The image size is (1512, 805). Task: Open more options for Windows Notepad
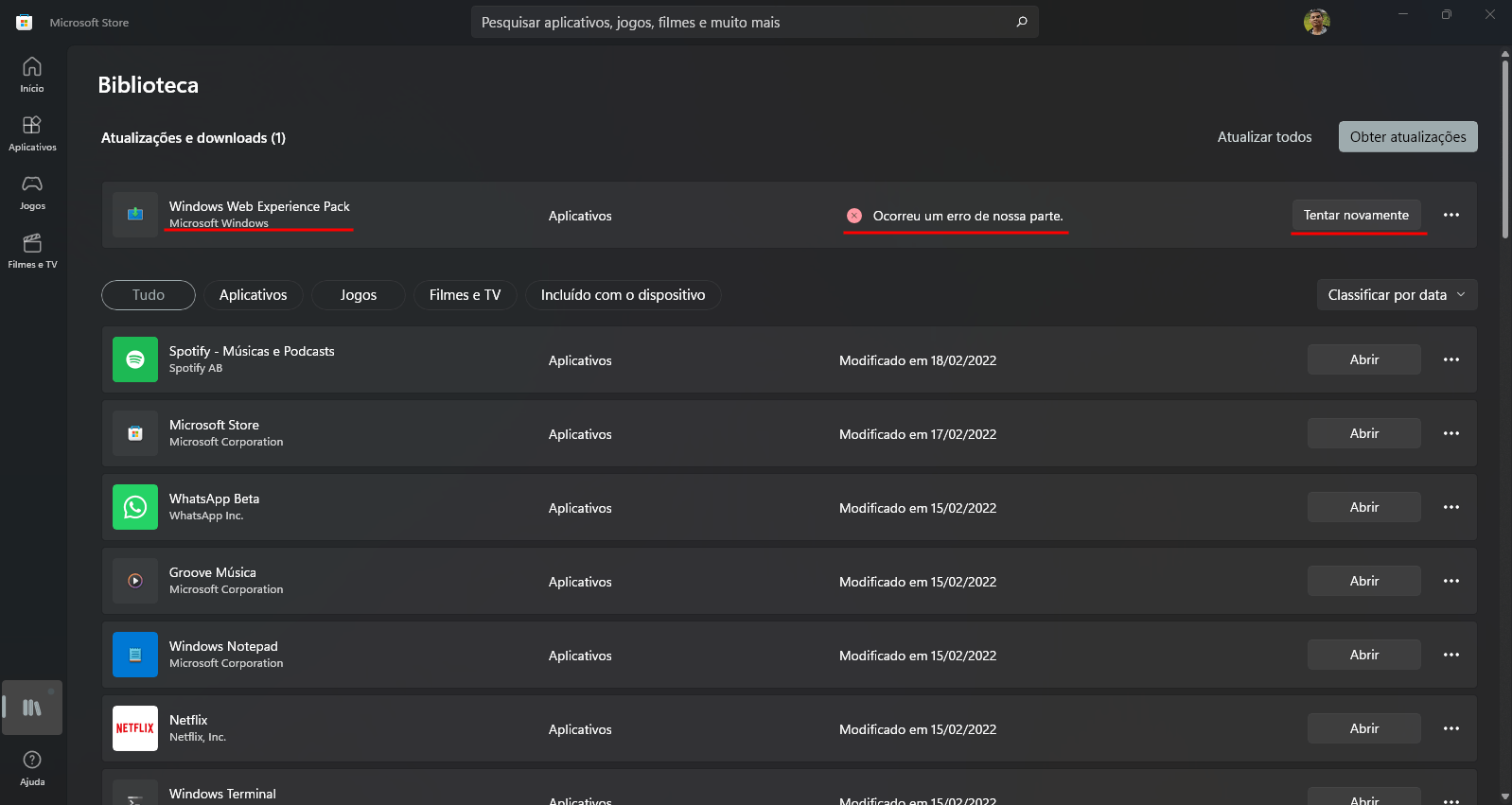pyautogui.click(x=1451, y=655)
